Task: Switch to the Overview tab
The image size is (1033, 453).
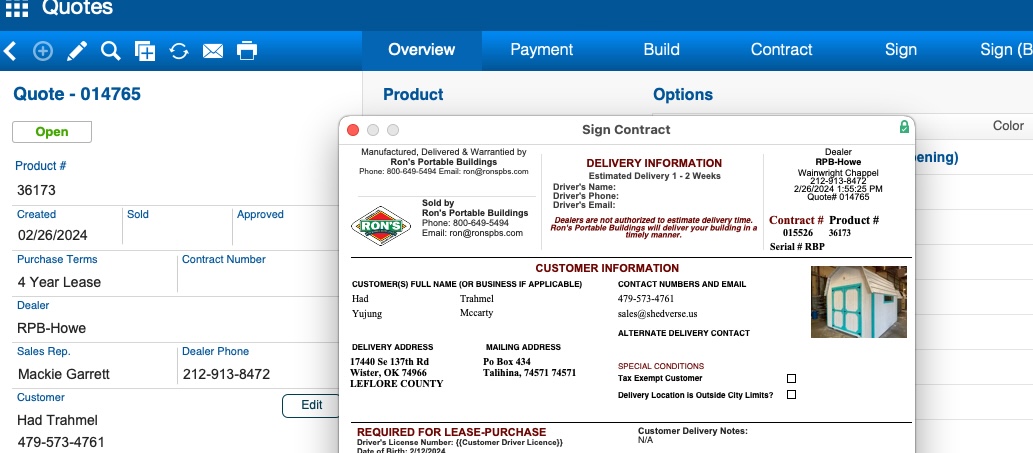Action: click(x=422, y=49)
